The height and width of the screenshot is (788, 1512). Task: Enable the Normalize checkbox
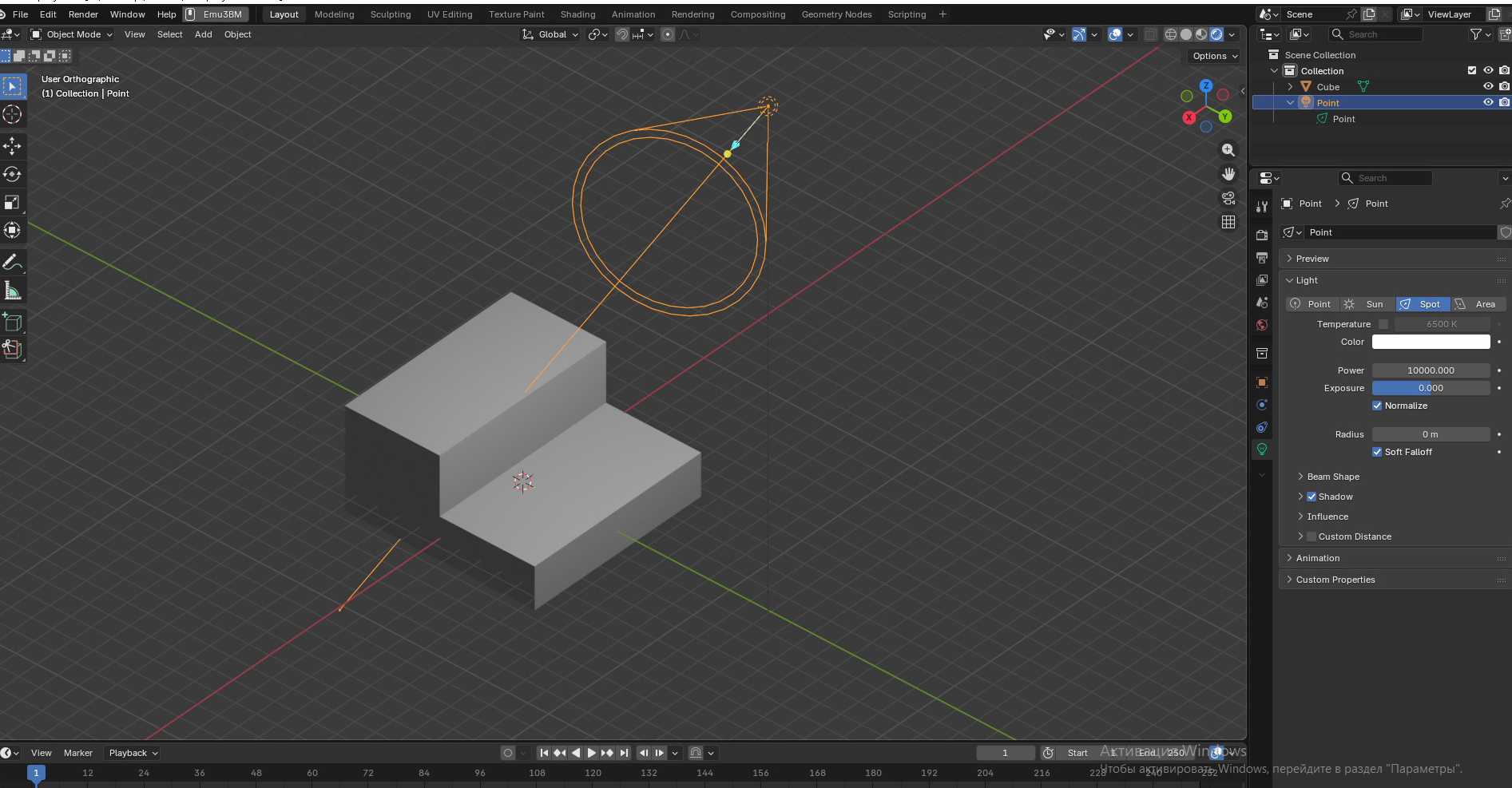(x=1377, y=406)
